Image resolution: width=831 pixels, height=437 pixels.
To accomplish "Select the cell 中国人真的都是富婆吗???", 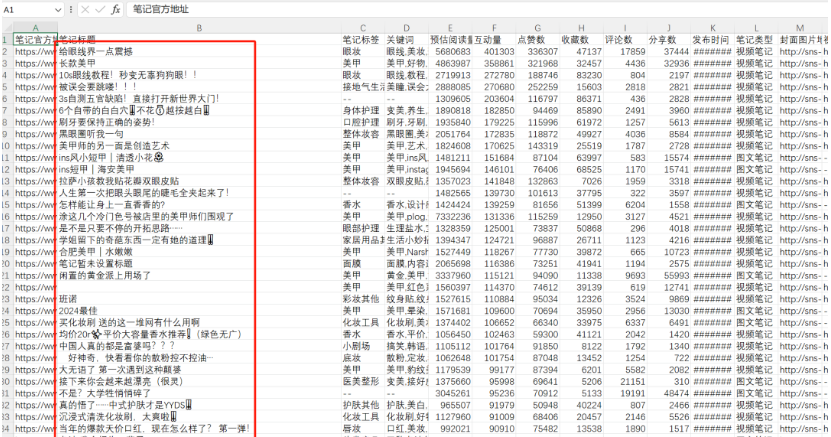I will pos(199,346).
